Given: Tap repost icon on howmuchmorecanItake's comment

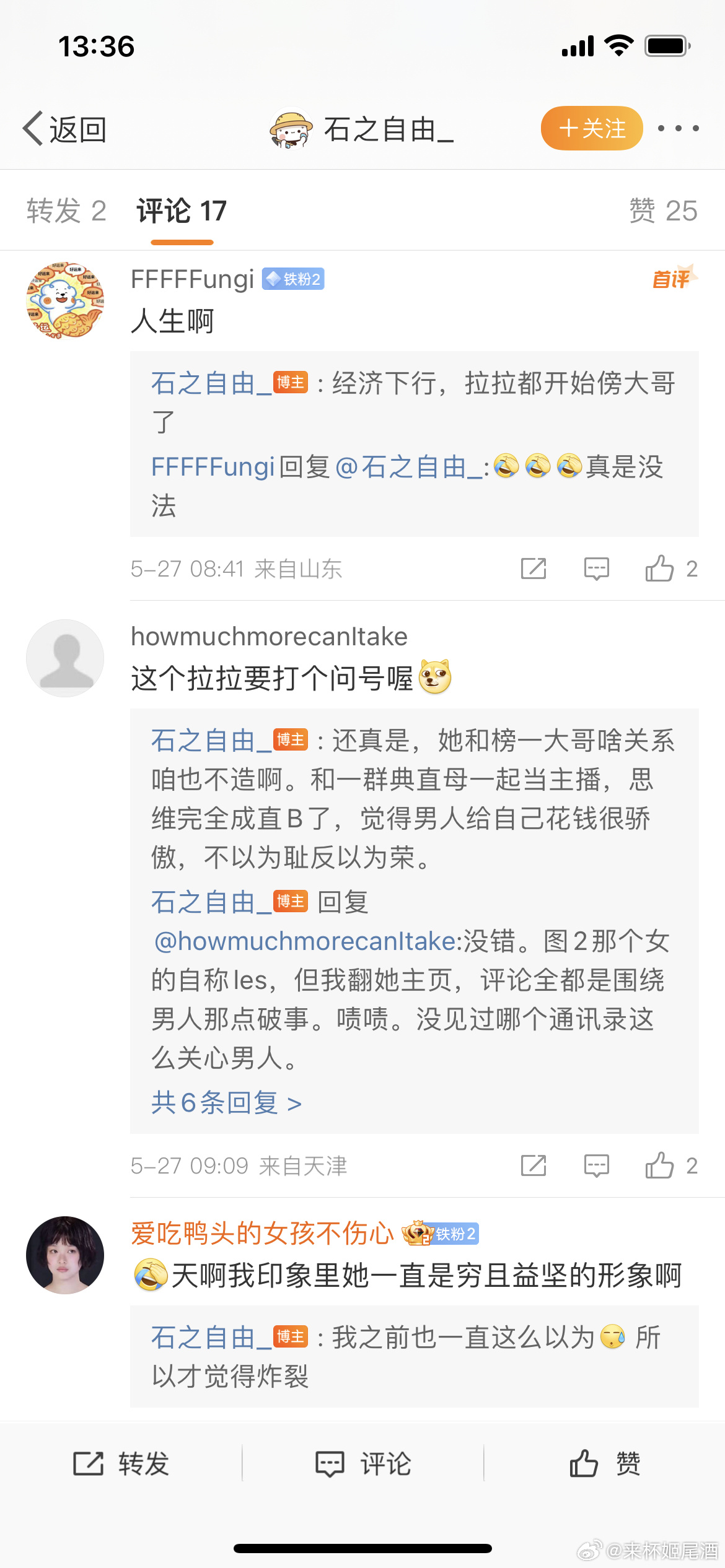Looking at the screenshot, I should tap(534, 1165).
